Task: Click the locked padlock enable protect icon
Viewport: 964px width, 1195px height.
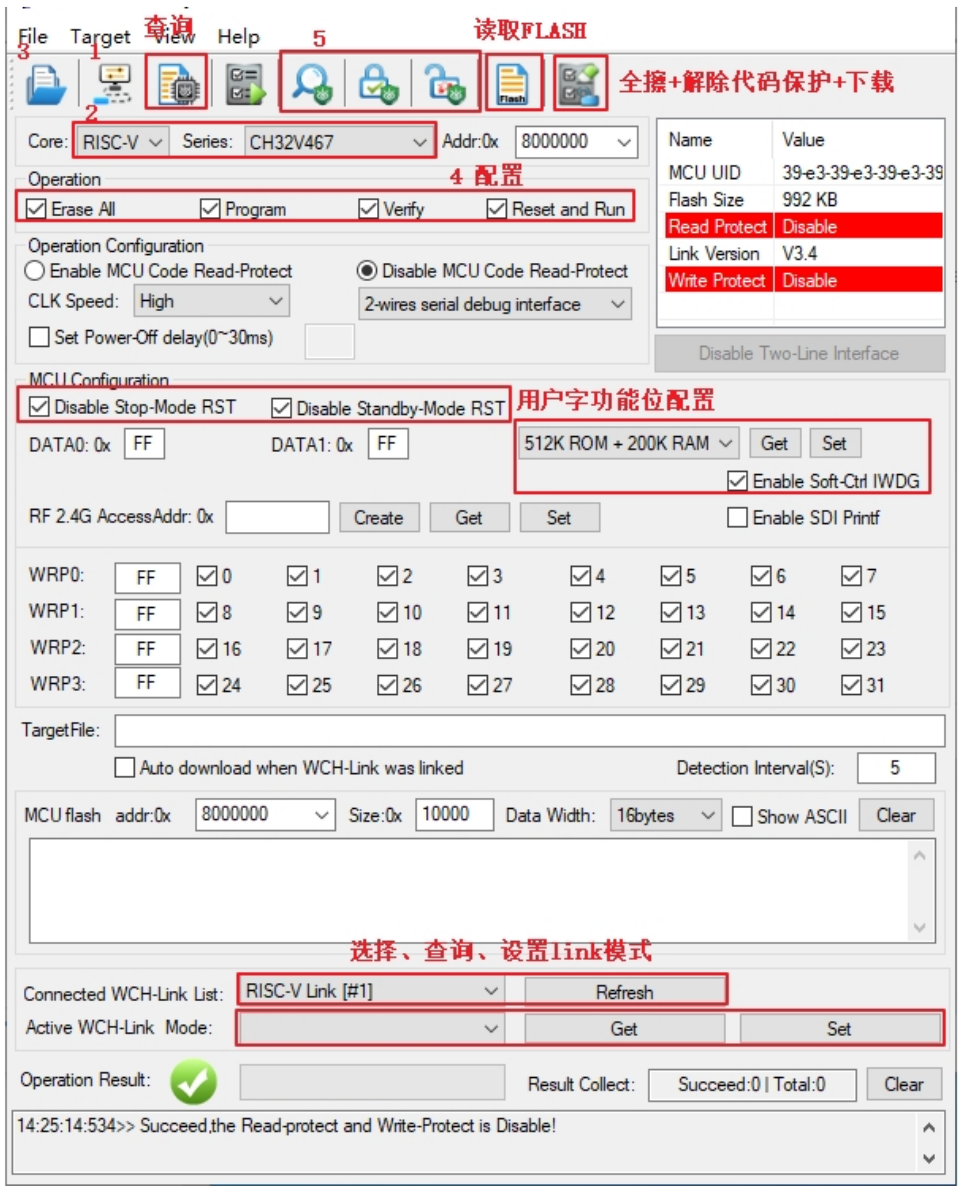Action: click(377, 84)
